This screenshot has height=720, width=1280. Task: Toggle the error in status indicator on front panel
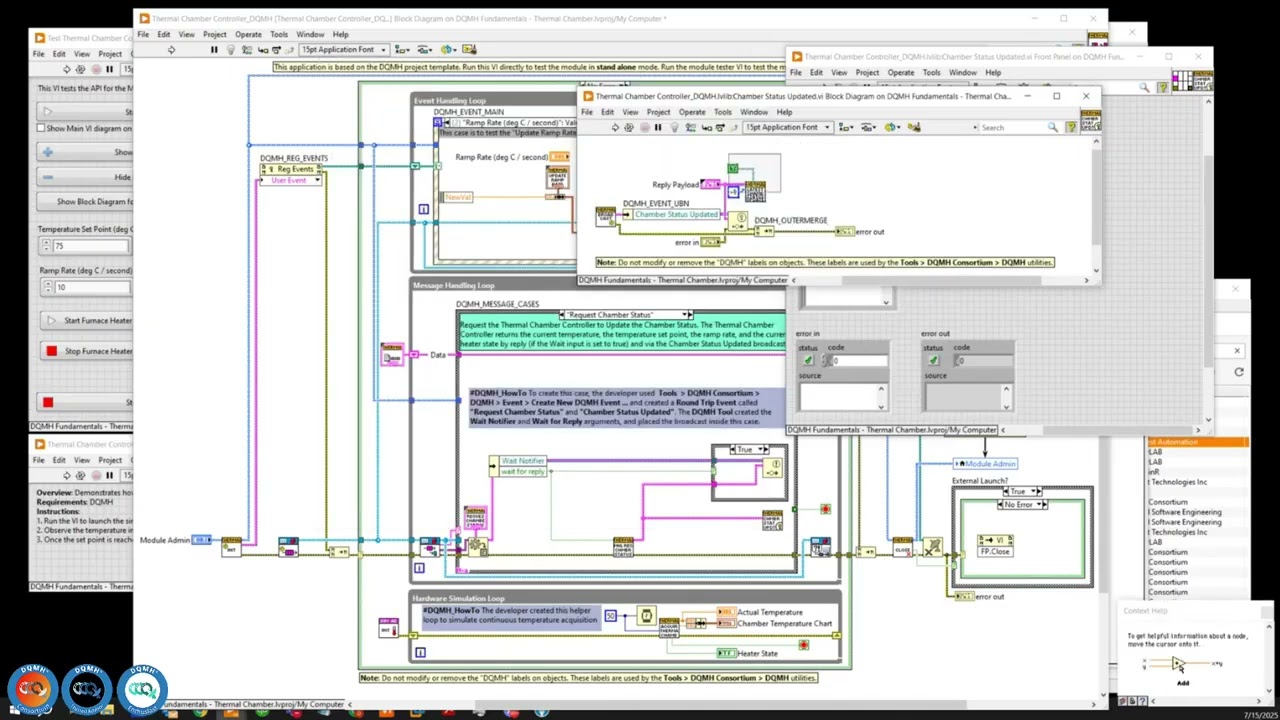[x=808, y=360]
